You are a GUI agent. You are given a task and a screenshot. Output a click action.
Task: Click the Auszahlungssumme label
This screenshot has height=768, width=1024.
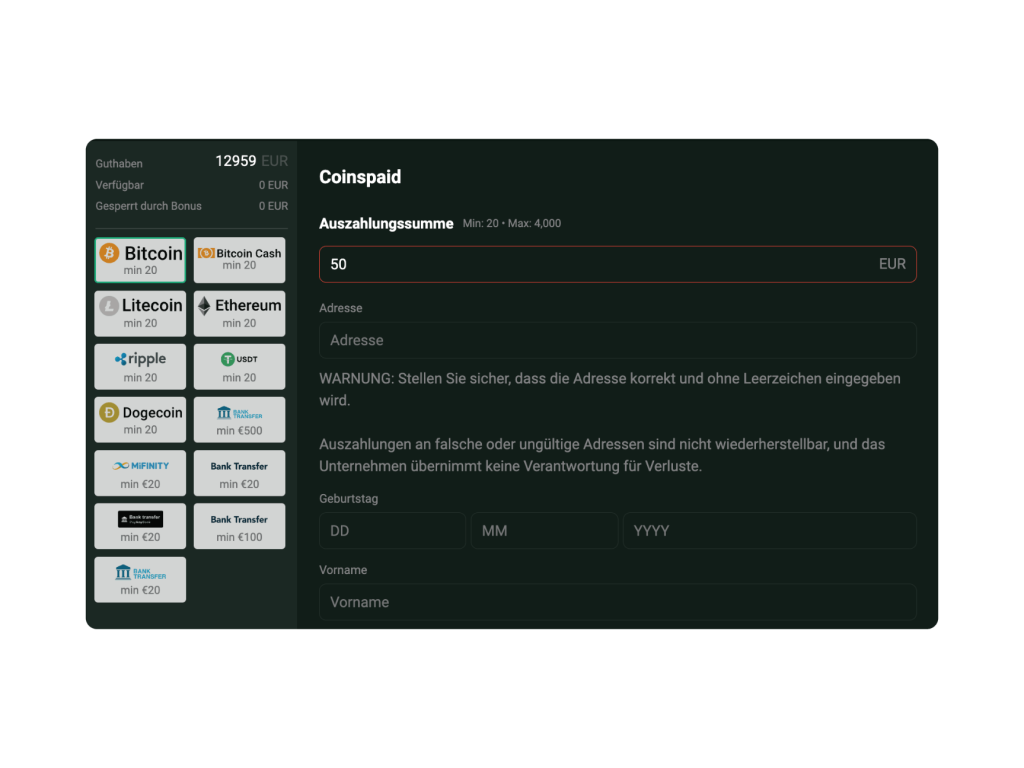click(386, 223)
